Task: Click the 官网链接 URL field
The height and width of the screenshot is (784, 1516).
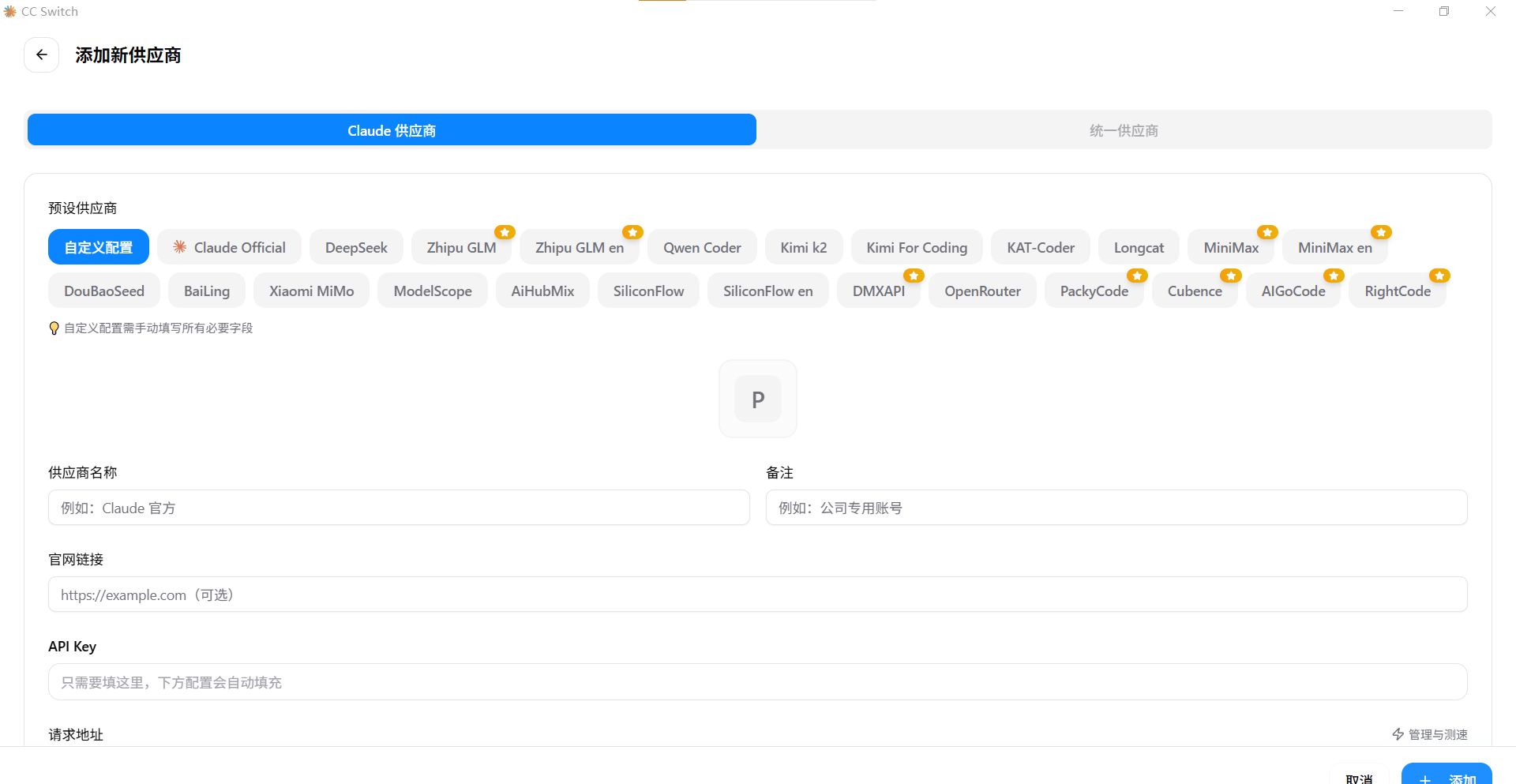Action: pyautogui.click(x=758, y=595)
